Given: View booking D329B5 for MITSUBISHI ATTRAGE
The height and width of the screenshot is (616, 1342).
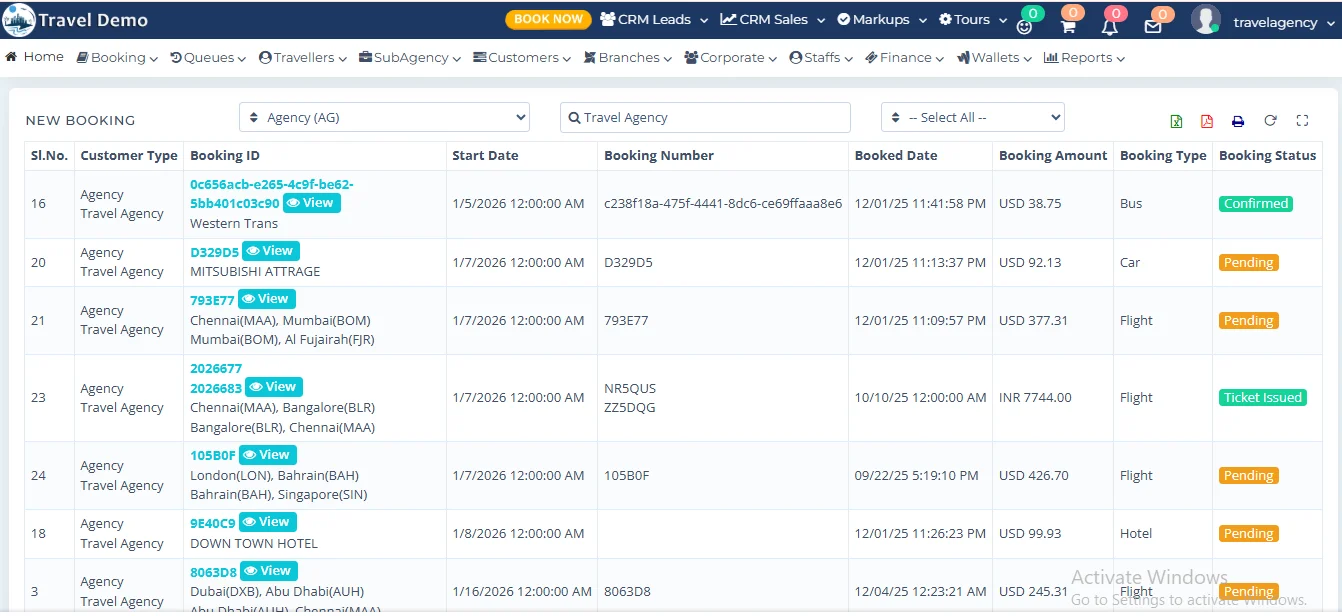Looking at the screenshot, I should click(x=270, y=250).
